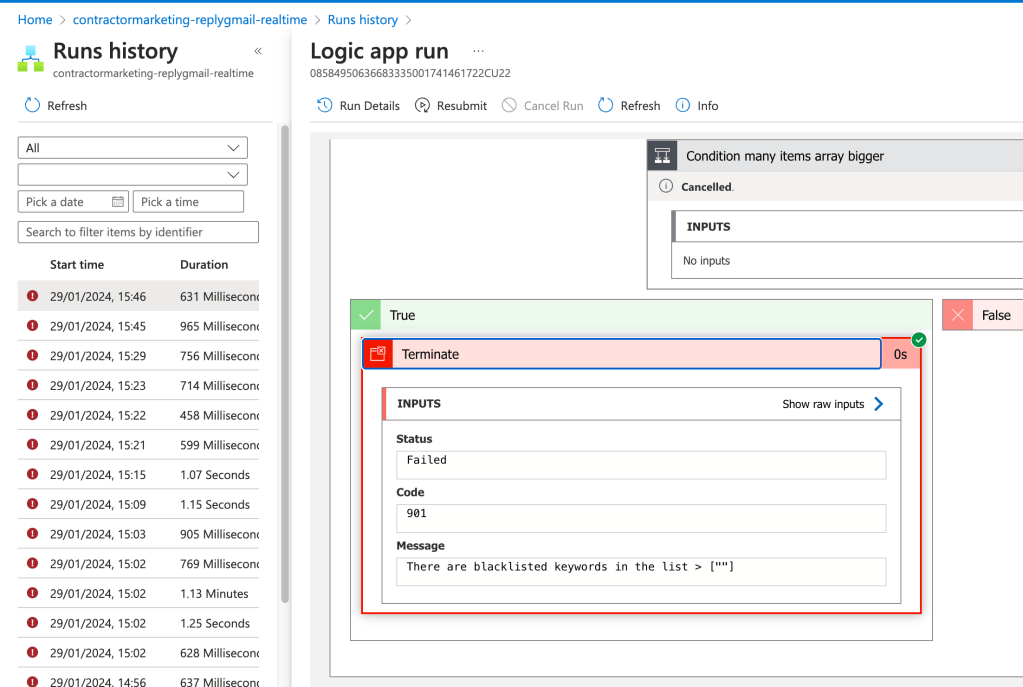Select the run from 29/01/2024, 15:03

[x=138, y=534]
